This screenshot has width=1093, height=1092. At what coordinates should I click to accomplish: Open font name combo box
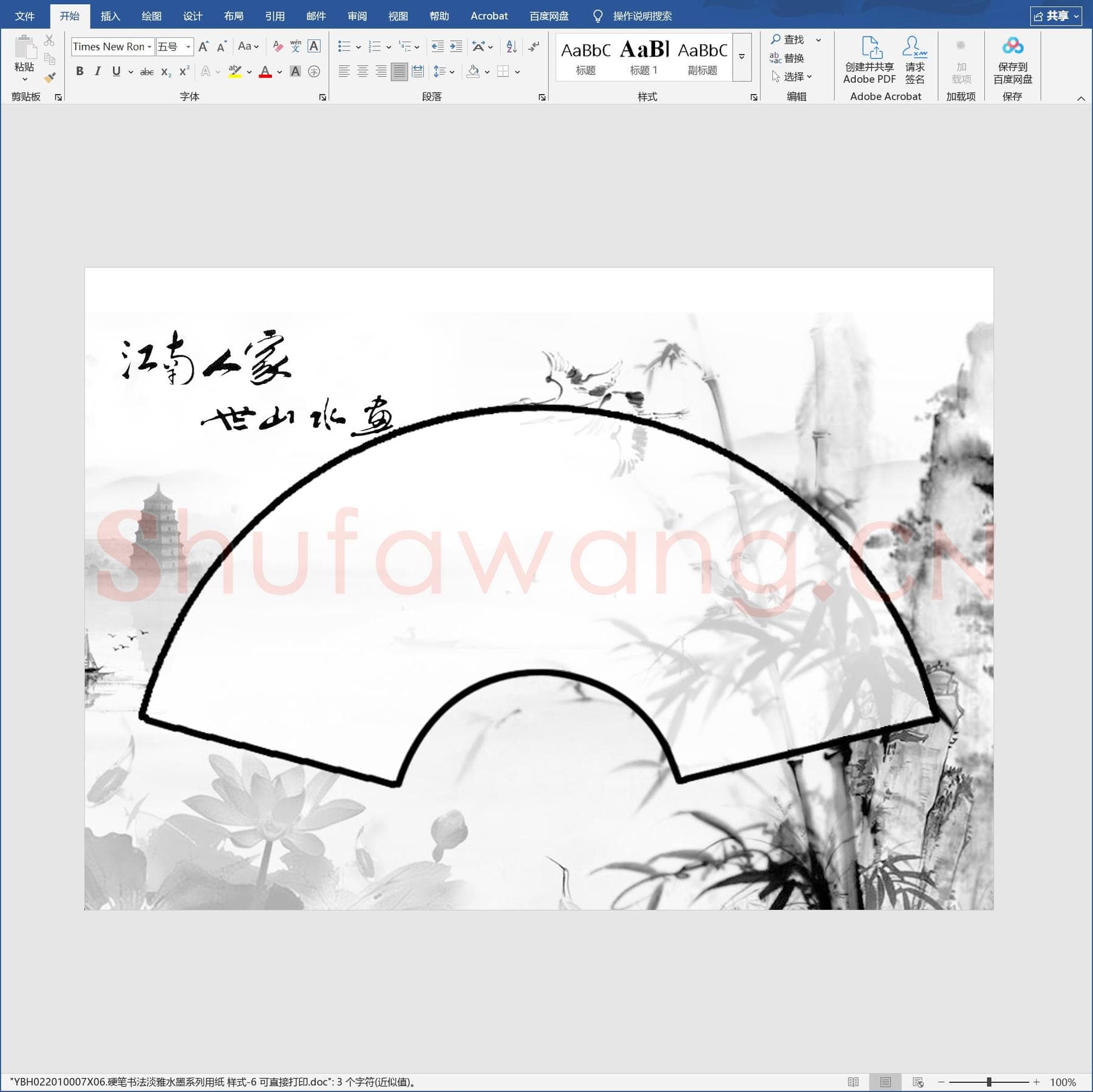[x=113, y=47]
